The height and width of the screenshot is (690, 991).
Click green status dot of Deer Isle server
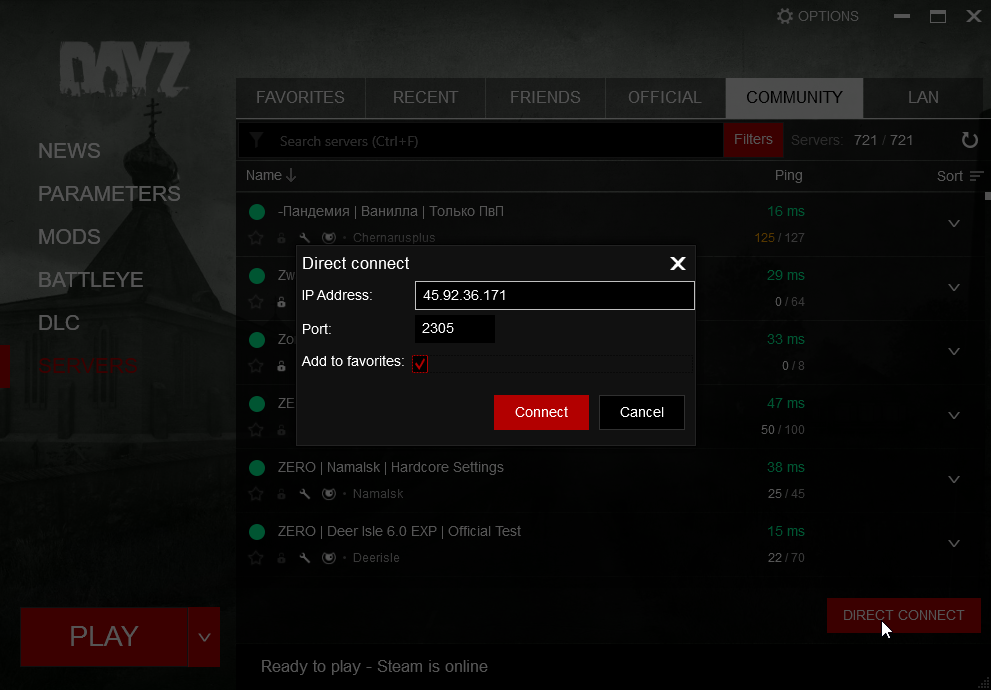[x=257, y=531]
